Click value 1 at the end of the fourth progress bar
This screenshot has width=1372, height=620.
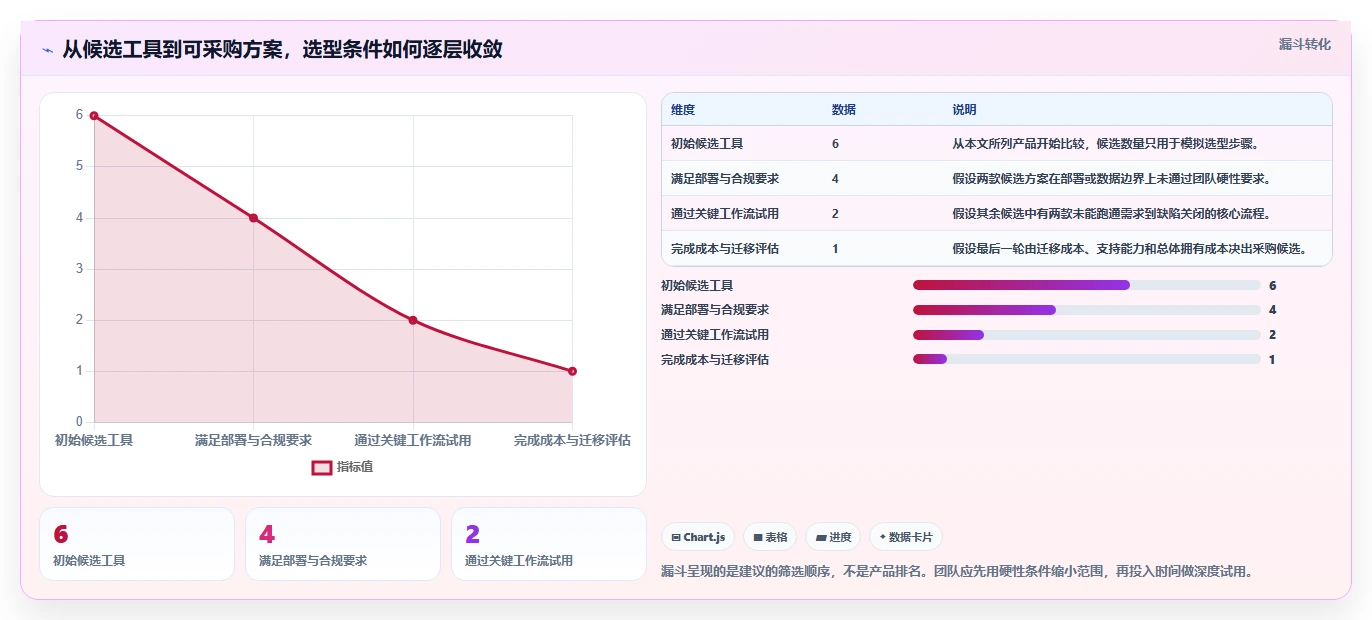(x=1272, y=359)
